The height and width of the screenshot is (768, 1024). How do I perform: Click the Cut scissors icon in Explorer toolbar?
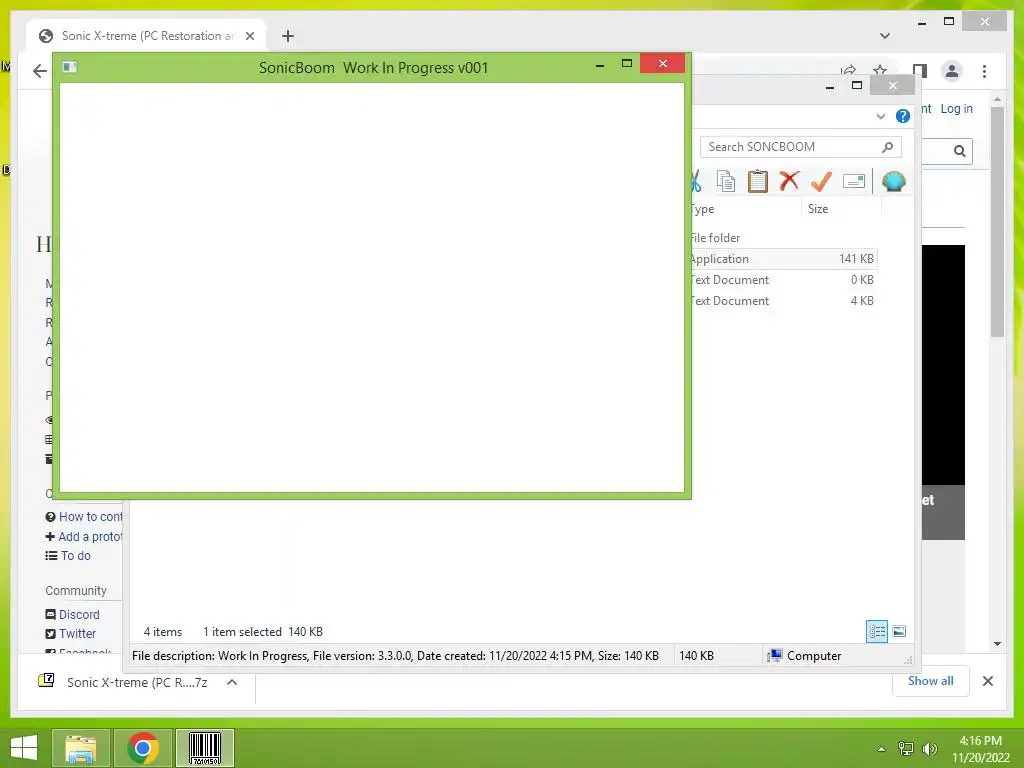click(696, 181)
